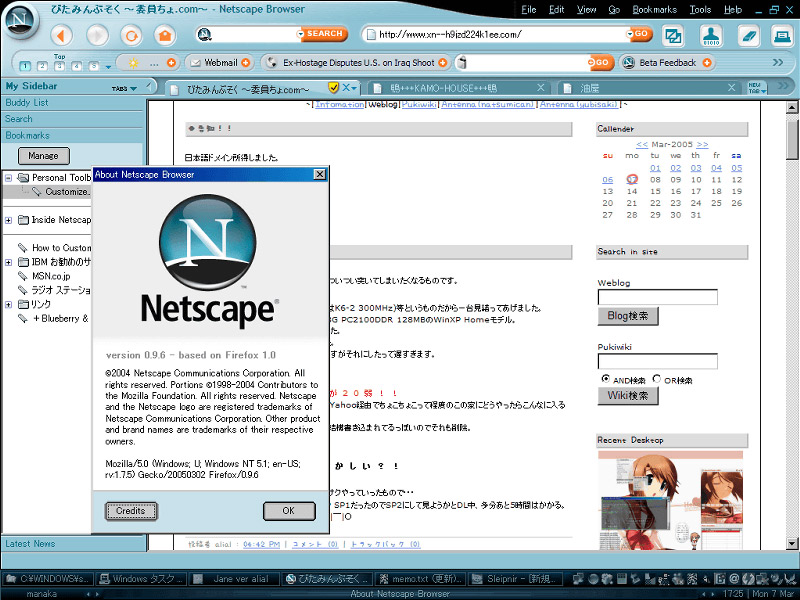Click the orange GO button beside the URL

641,34
